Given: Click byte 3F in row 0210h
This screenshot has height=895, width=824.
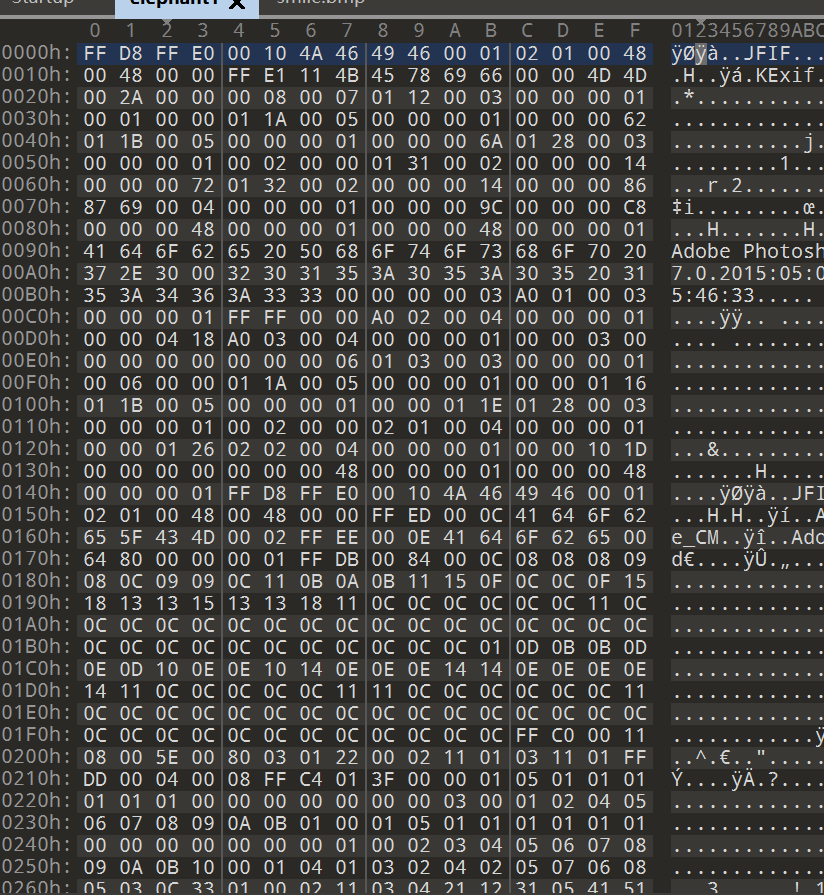Looking at the screenshot, I should point(382,779).
